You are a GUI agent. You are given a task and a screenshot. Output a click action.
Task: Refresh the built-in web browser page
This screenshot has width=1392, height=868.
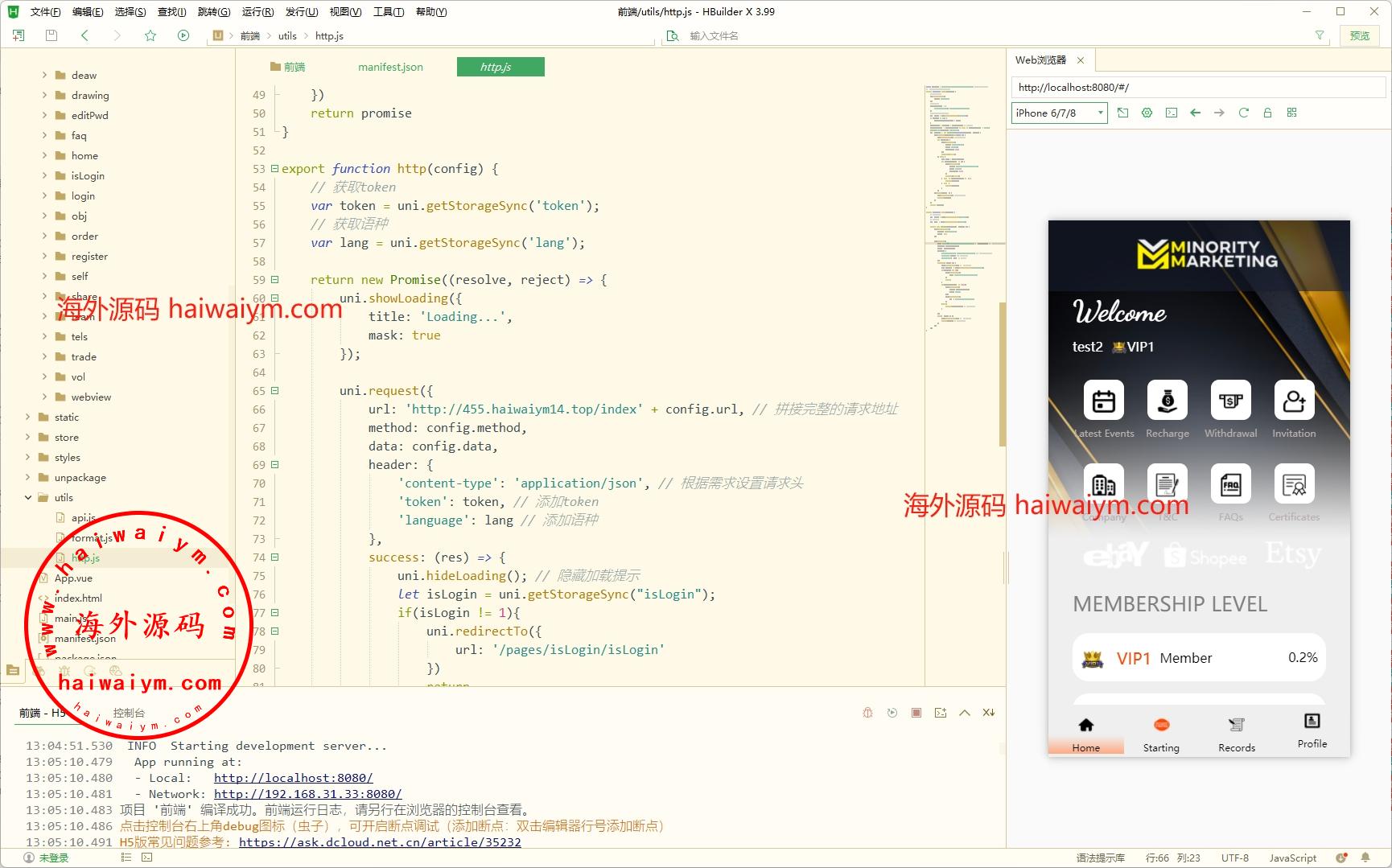pyautogui.click(x=1243, y=113)
